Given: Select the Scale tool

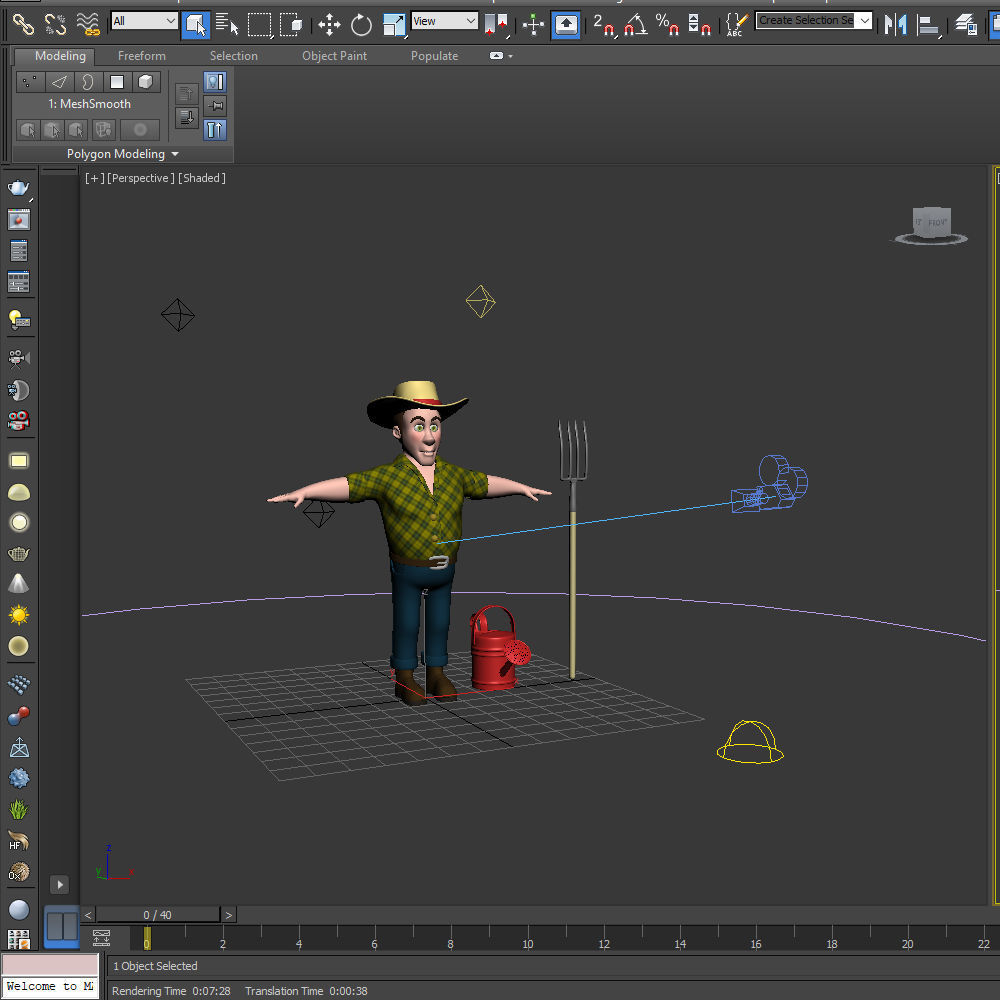Looking at the screenshot, I should pyautogui.click(x=394, y=25).
